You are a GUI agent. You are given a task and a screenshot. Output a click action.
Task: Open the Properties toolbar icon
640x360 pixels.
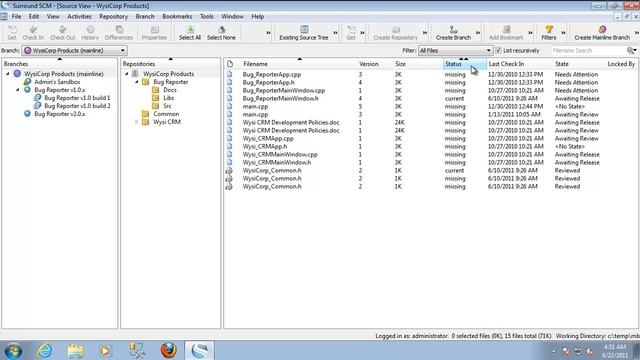pyautogui.click(x=154, y=33)
